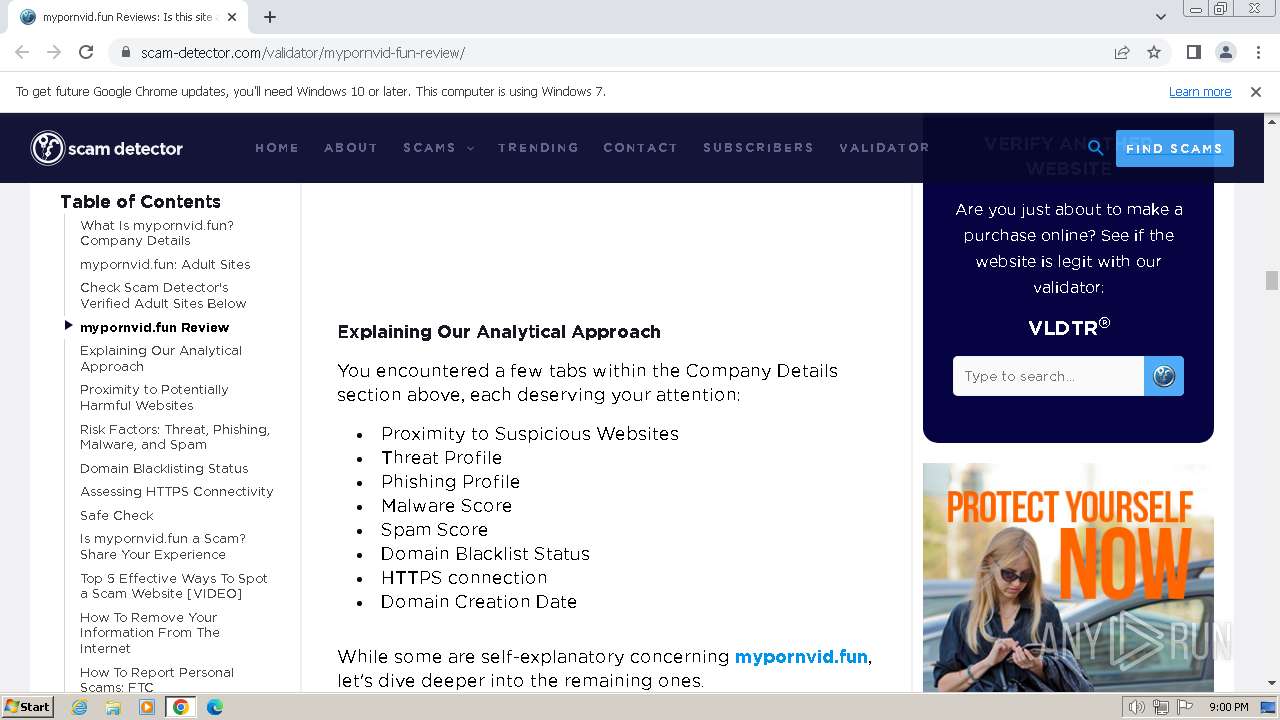Go to the HOME menu item
This screenshot has height=720, width=1280.
click(277, 148)
